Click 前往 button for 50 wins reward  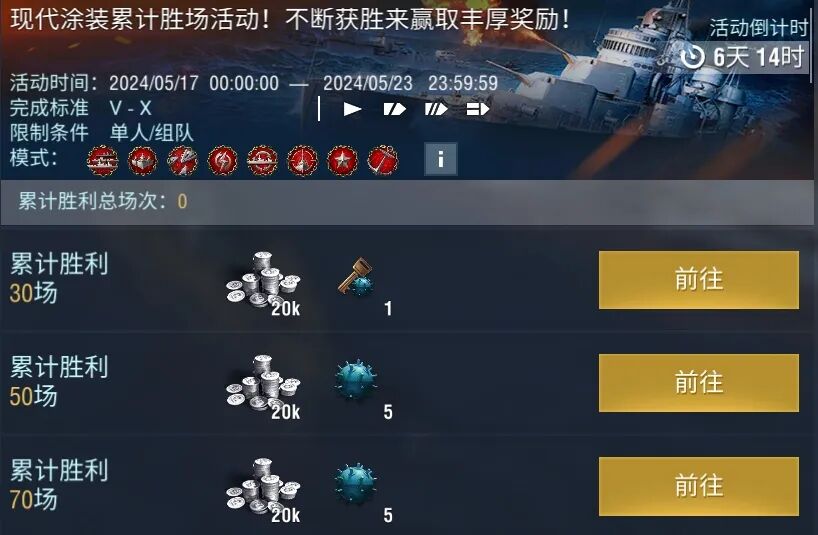699,383
